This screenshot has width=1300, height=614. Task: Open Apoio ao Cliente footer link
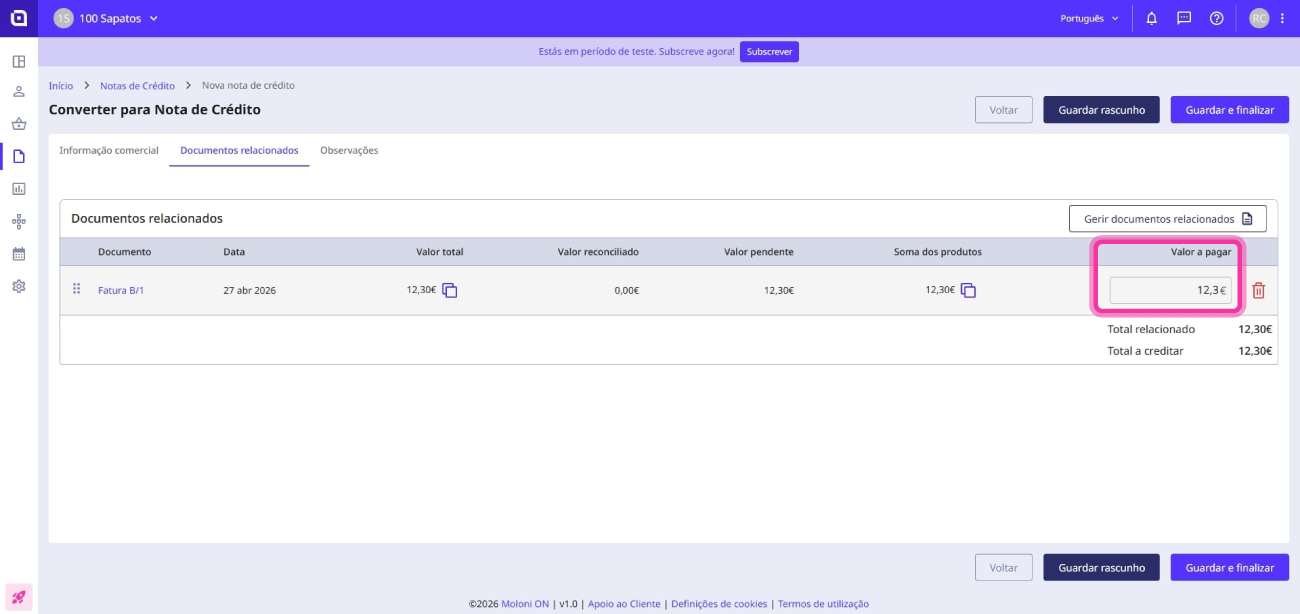click(624, 604)
